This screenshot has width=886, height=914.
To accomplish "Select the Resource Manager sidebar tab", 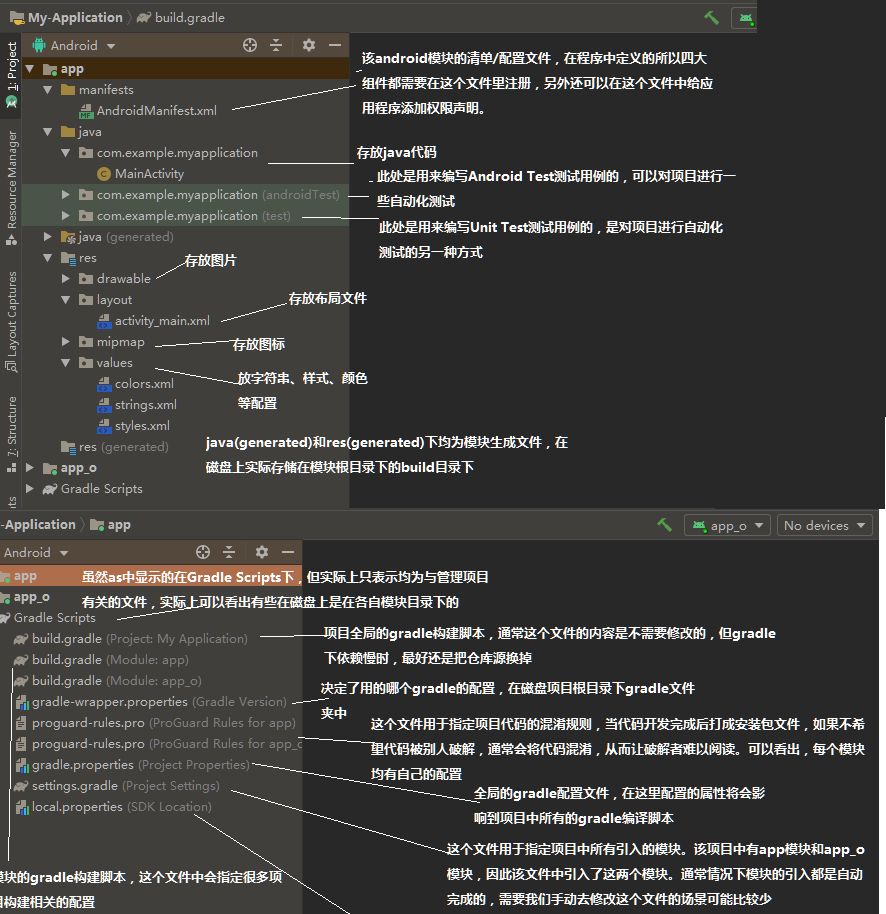I will tap(11, 177).
